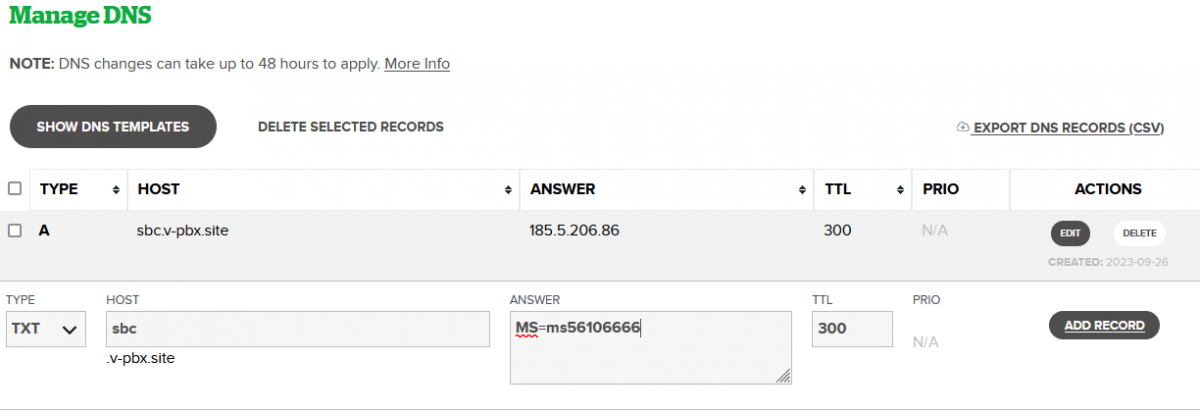This screenshot has height=412, width=1200.
Task: Click the ACTIONS column header
Action: click(x=1108, y=189)
